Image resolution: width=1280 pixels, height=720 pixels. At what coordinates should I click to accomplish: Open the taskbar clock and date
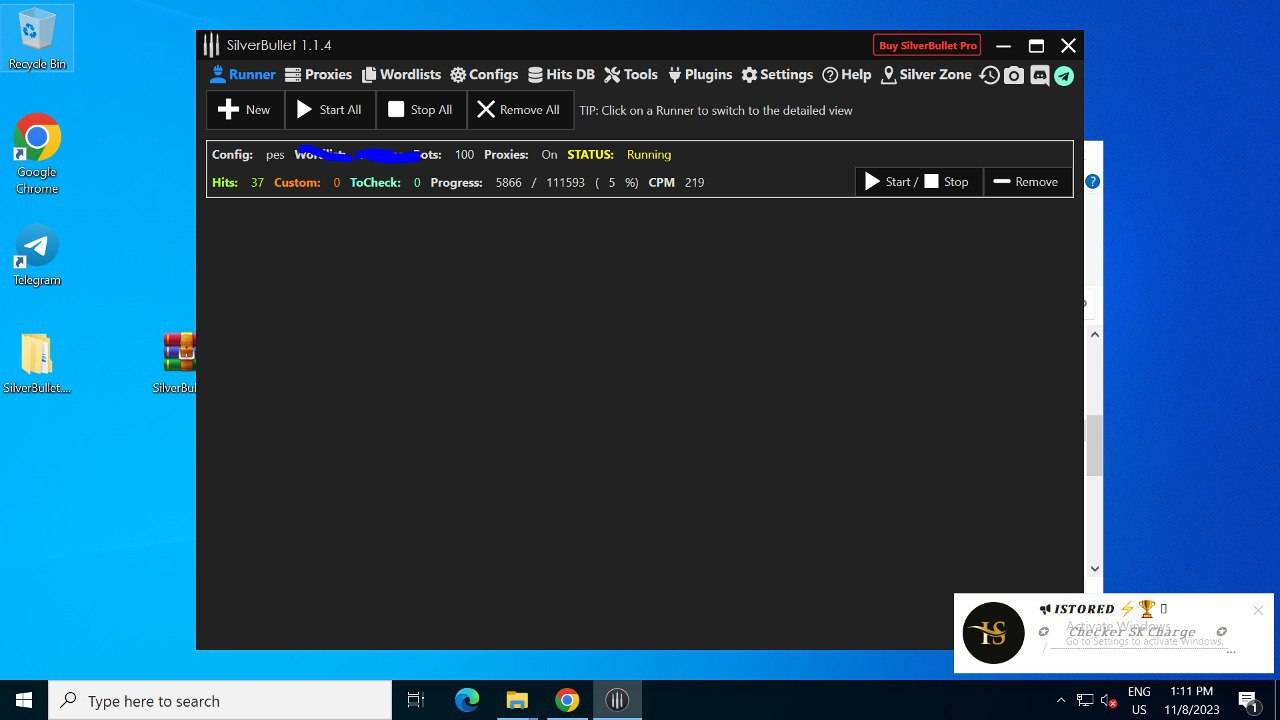point(1192,700)
